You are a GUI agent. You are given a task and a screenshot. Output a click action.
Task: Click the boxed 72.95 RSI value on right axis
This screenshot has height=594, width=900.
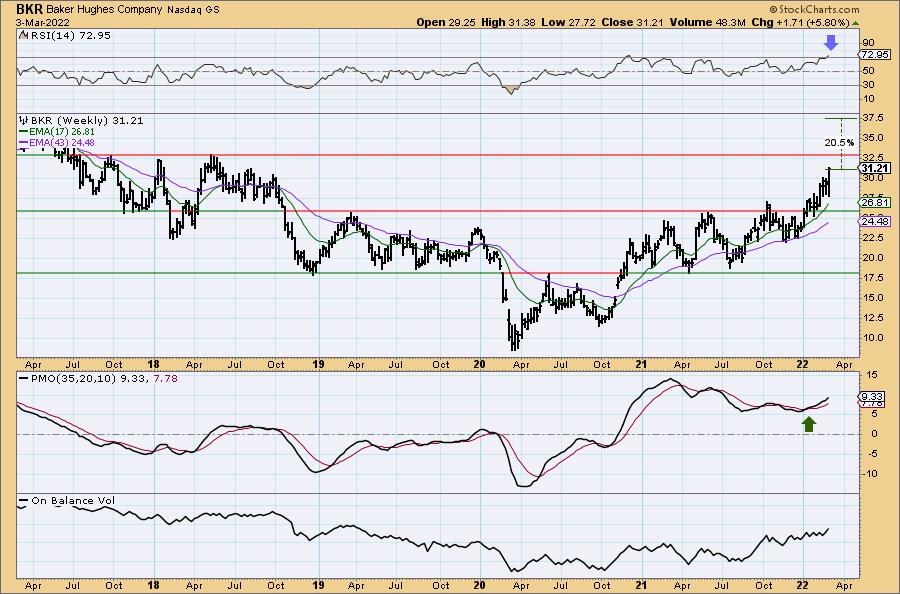pos(874,55)
